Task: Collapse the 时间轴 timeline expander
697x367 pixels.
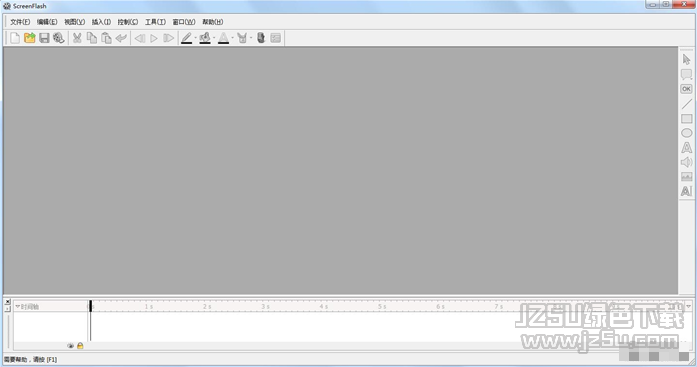Action: [x=17, y=307]
